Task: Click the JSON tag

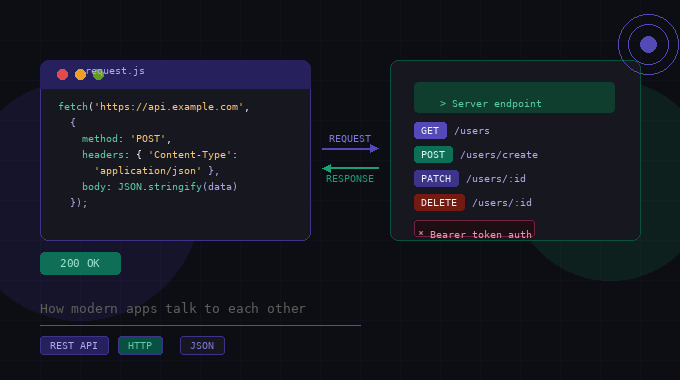Action: tap(202, 346)
